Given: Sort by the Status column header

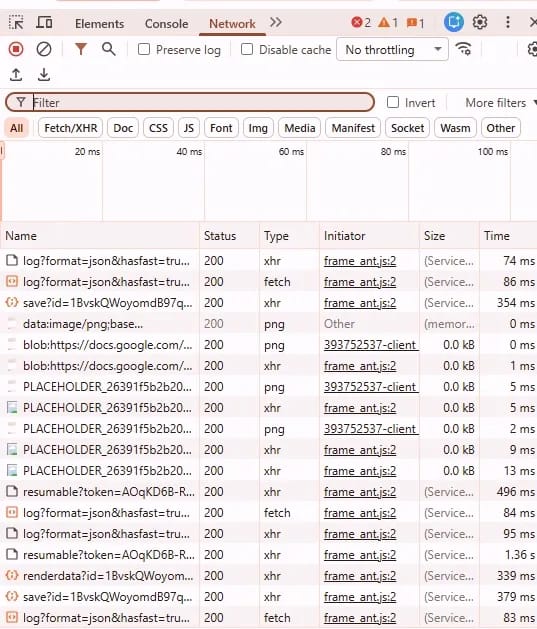Looking at the screenshot, I should (x=229, y=235).
